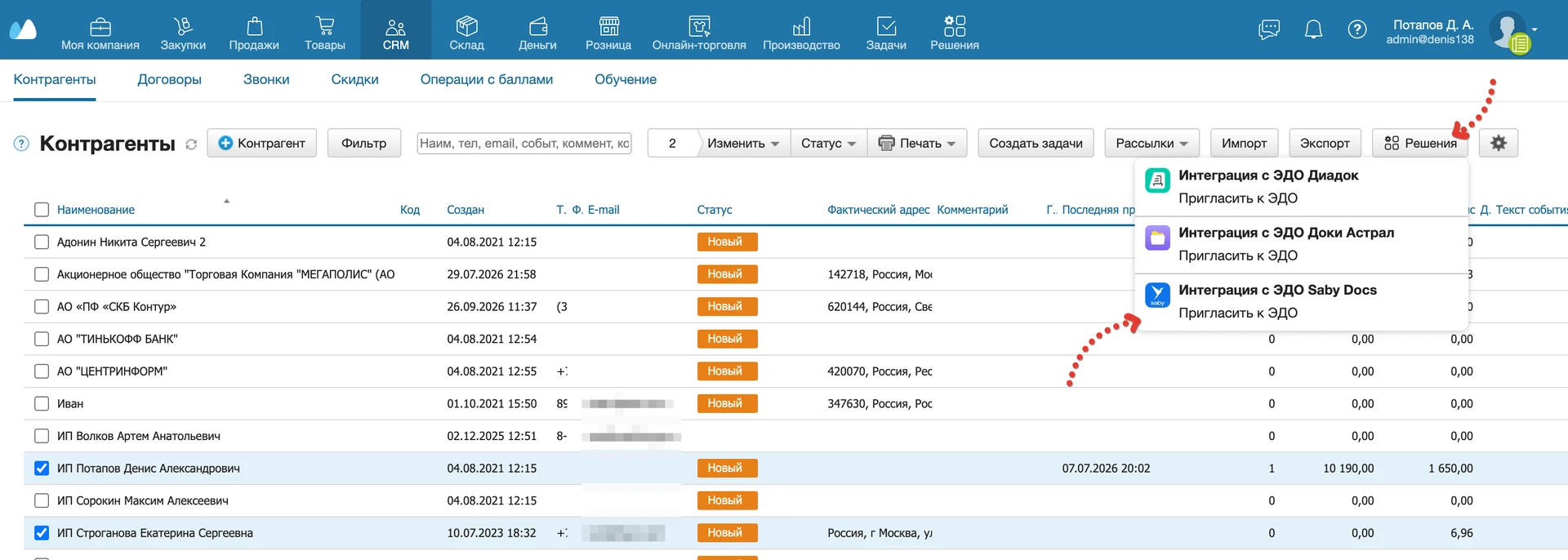The image size is (1568, 560).
Task: Show notifications via the bell icon
Action: pyautogui.click(x=1313, y=30)
